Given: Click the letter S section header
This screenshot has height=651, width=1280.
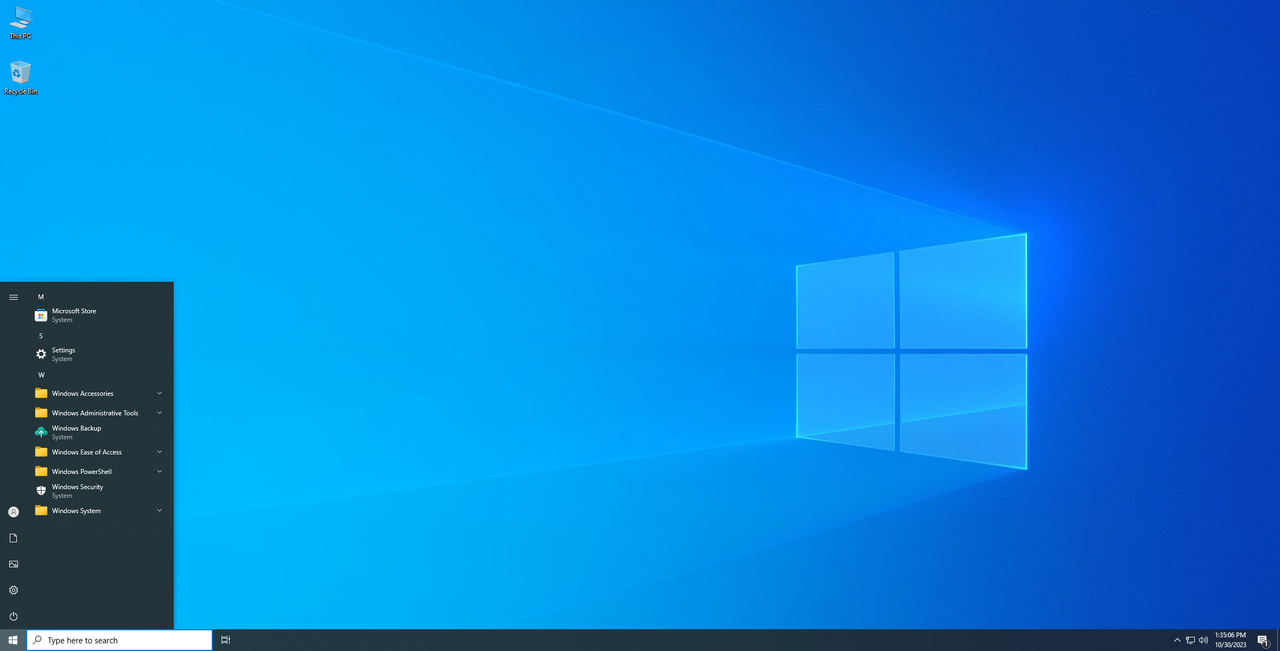Looking at the screenshot, I should tap(41, 336).
